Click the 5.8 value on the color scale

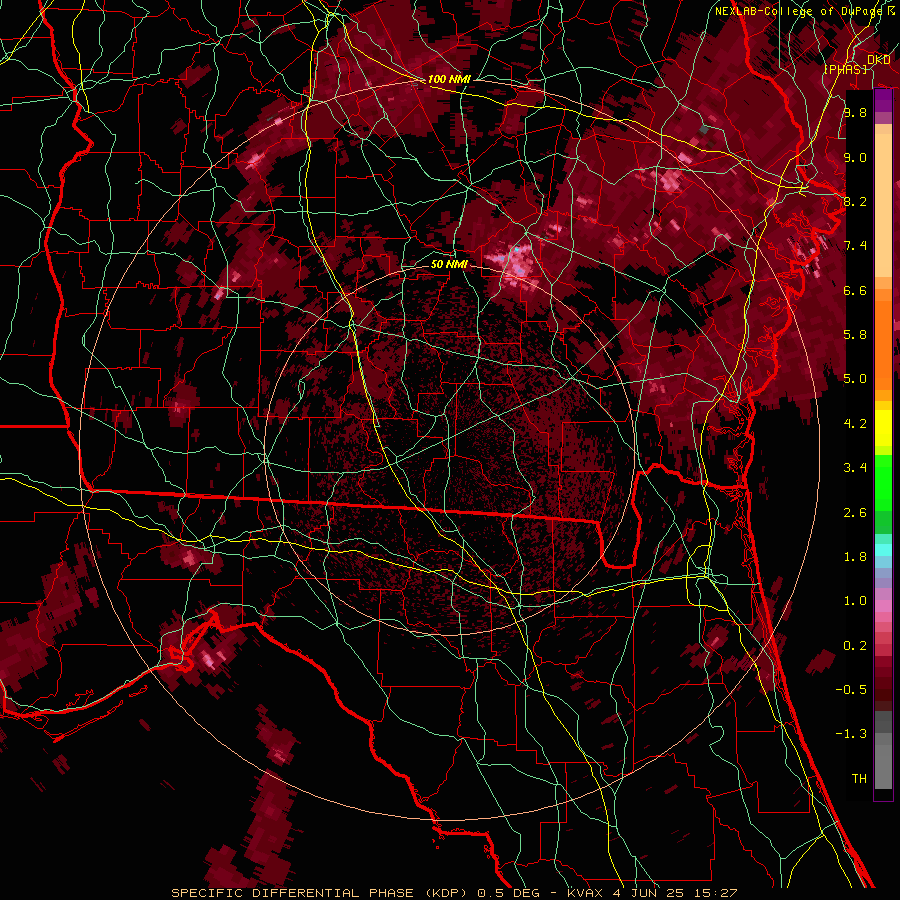click(855, 335)
